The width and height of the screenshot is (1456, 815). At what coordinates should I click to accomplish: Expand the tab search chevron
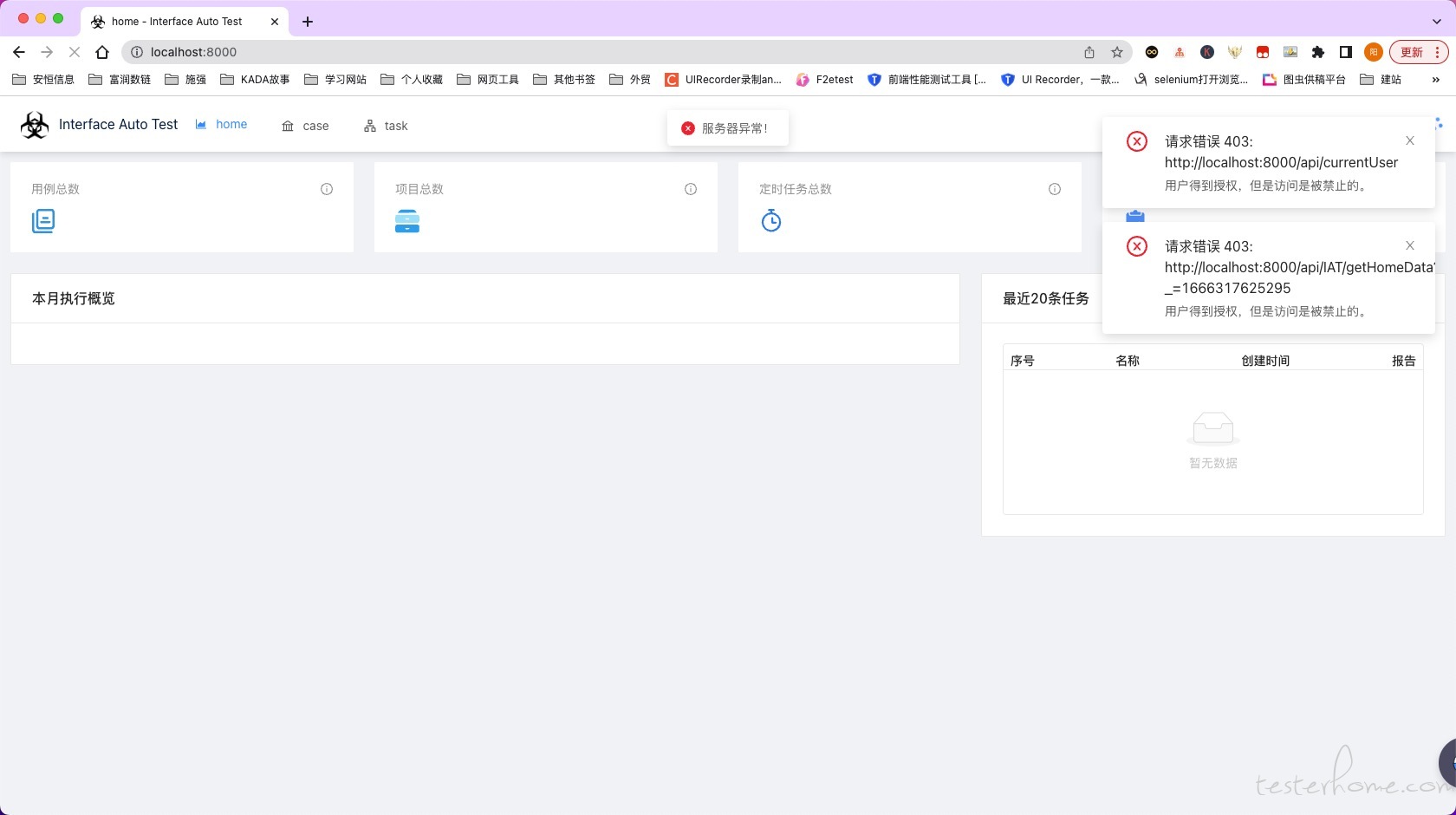click(x=1437, y=22)
